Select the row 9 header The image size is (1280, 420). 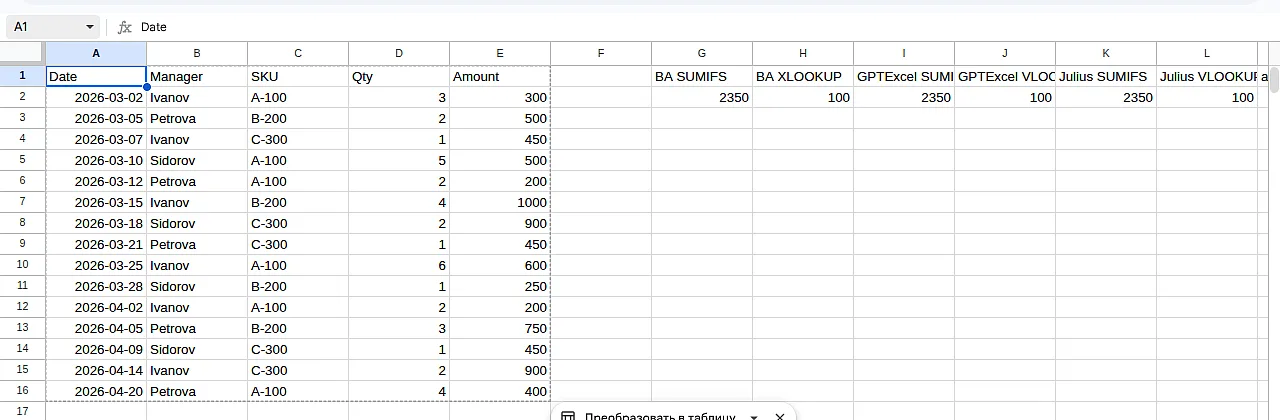pos(22,244)
